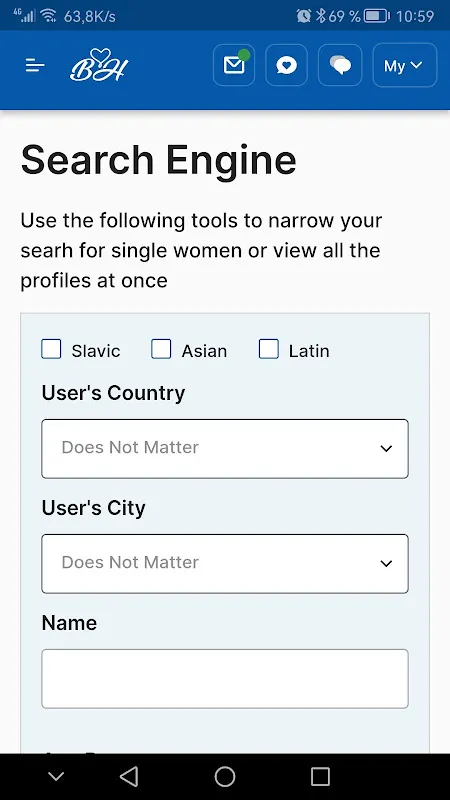Tap the Android home circle icon

(224, 777)
